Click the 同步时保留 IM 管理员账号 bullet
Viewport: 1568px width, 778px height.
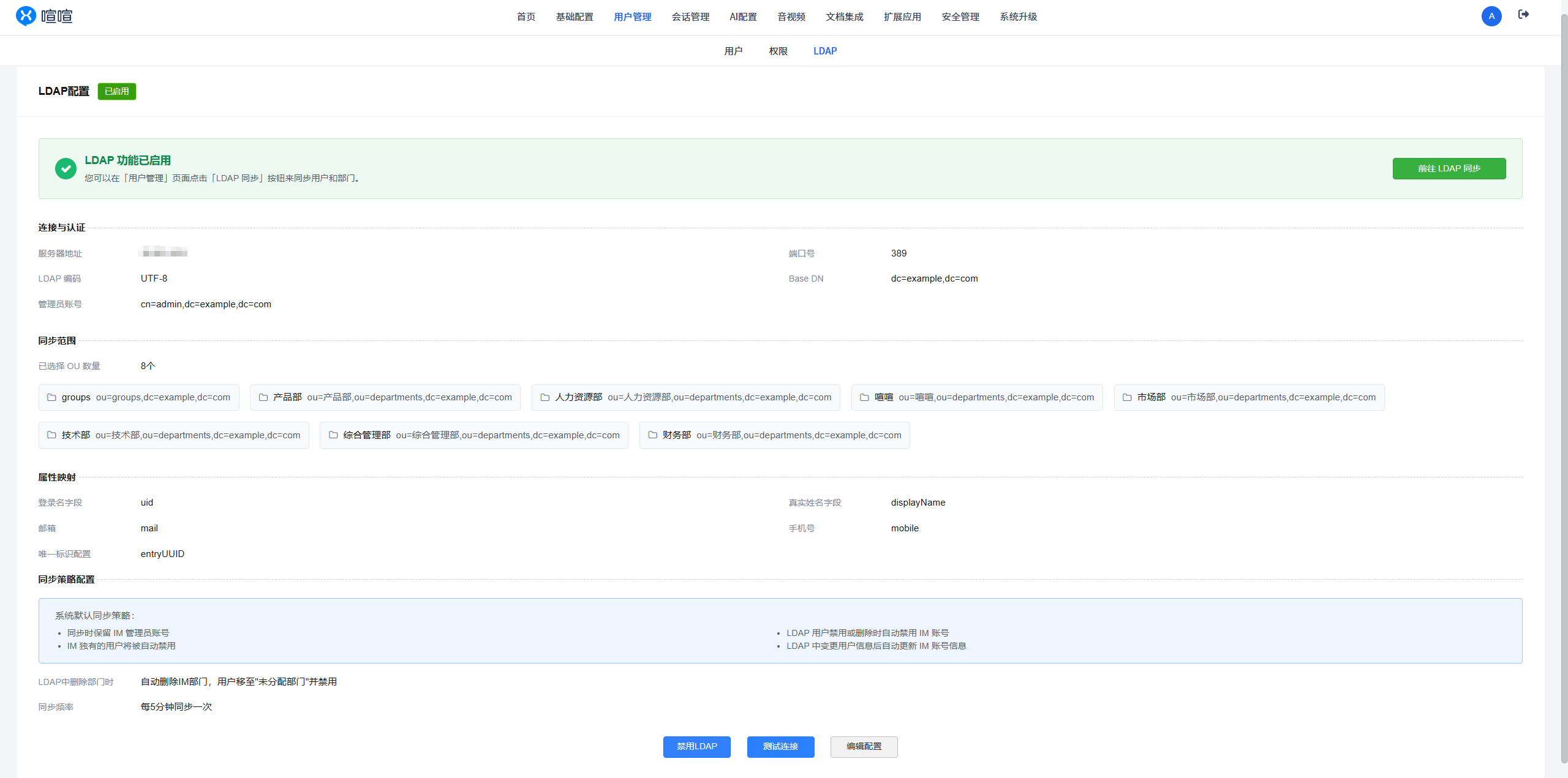click(118, 633)
